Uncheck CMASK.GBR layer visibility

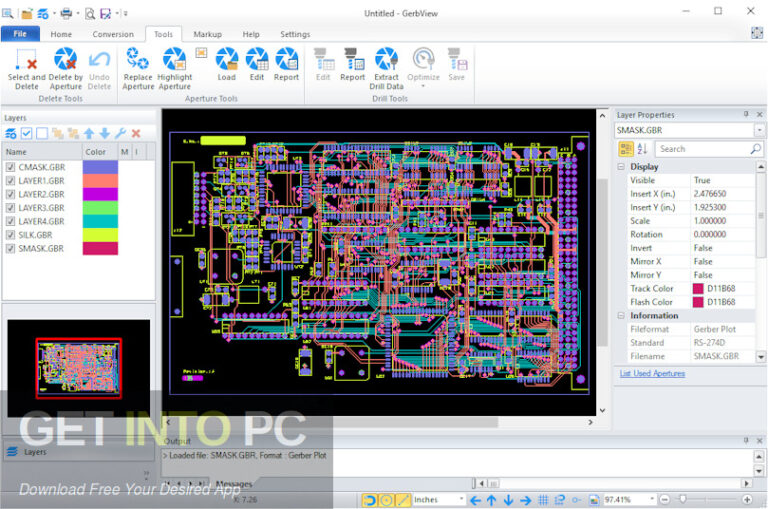tap(10, 167)
